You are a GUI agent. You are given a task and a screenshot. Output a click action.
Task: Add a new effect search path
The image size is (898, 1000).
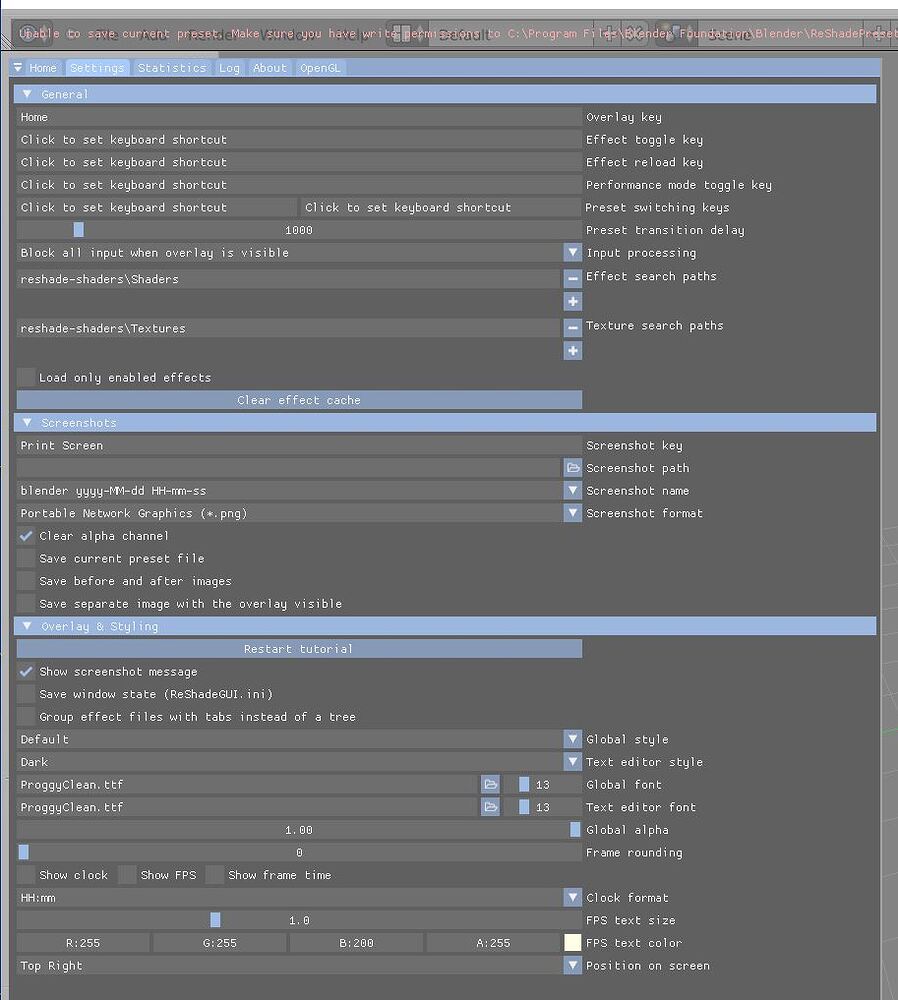point(572,302)
